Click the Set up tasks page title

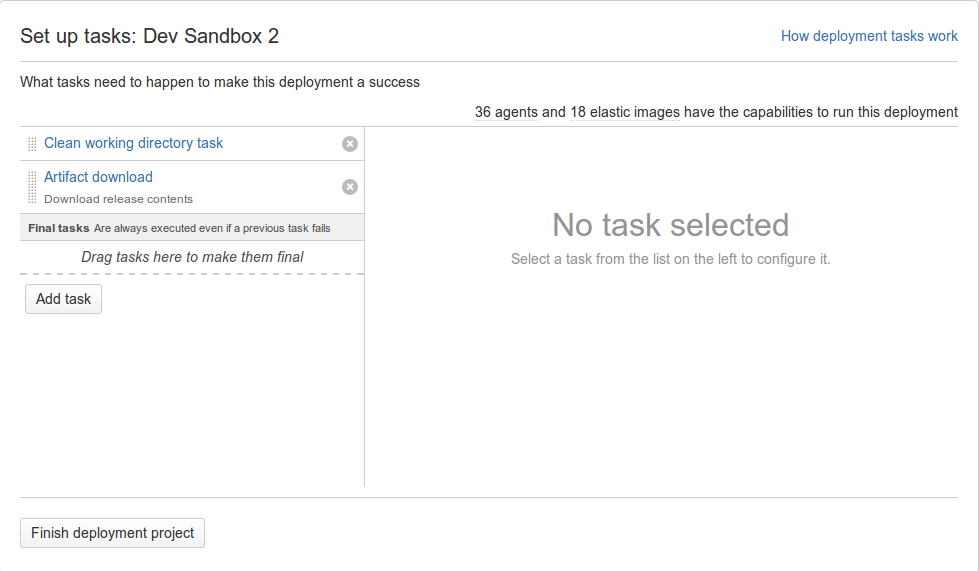tap(149, 36)
